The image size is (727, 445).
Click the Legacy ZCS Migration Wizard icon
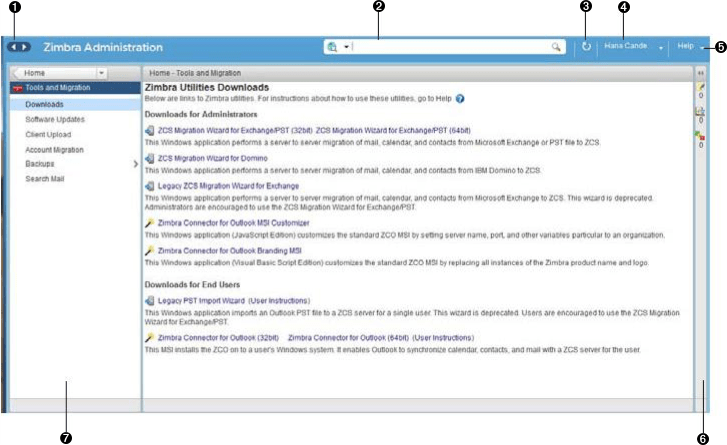149,186
